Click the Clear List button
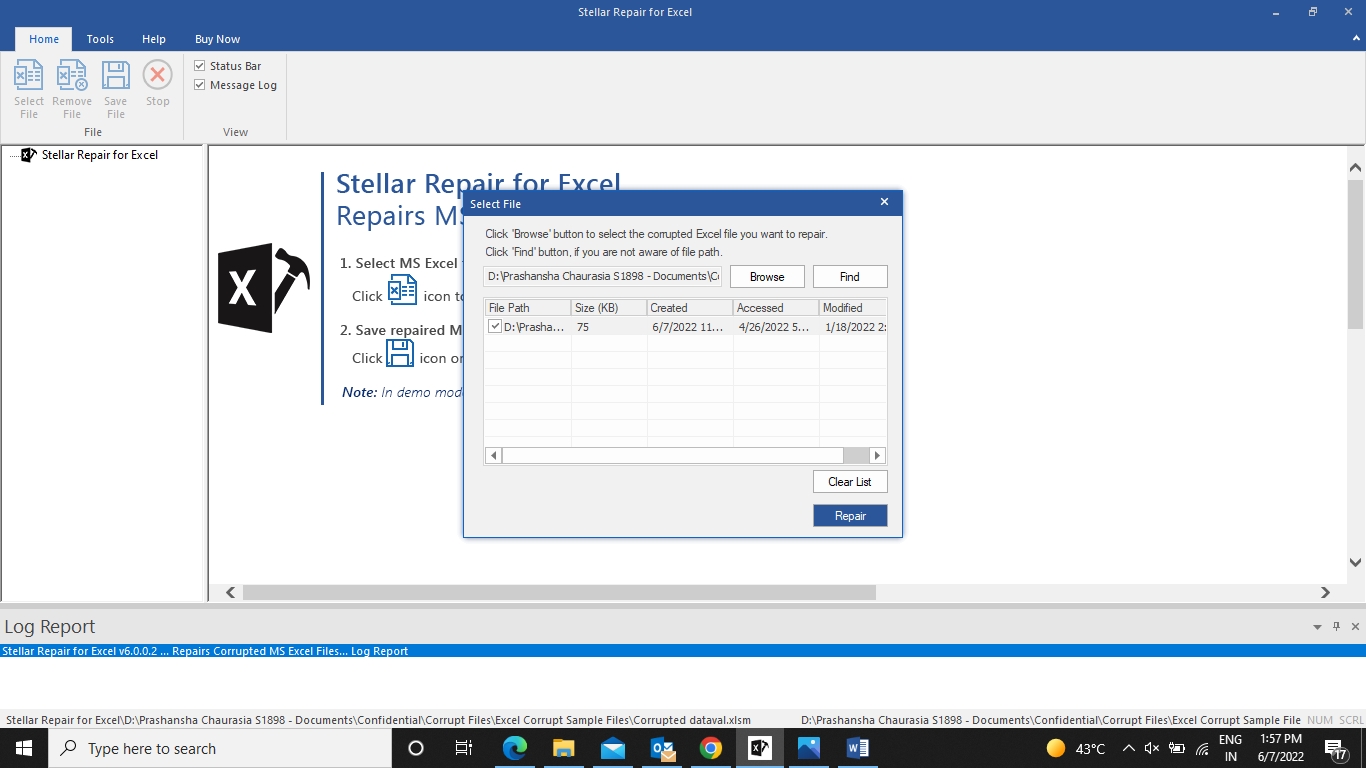Image resolution: width=1366 pixels, height=768 pixels. click(x=850, y=481)
